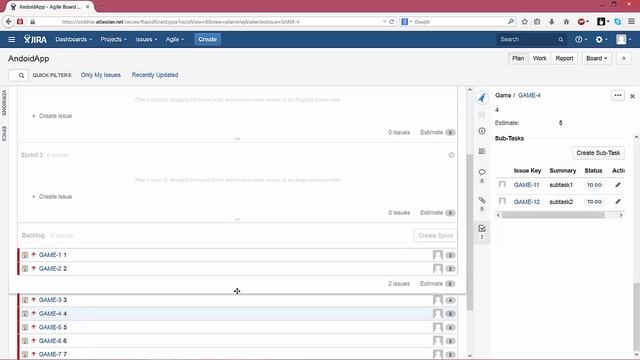Image resolution: width=640 pixels, height=360 pixels.
Task: Open the Projects dropdown menu
Action: pos(113,40)
